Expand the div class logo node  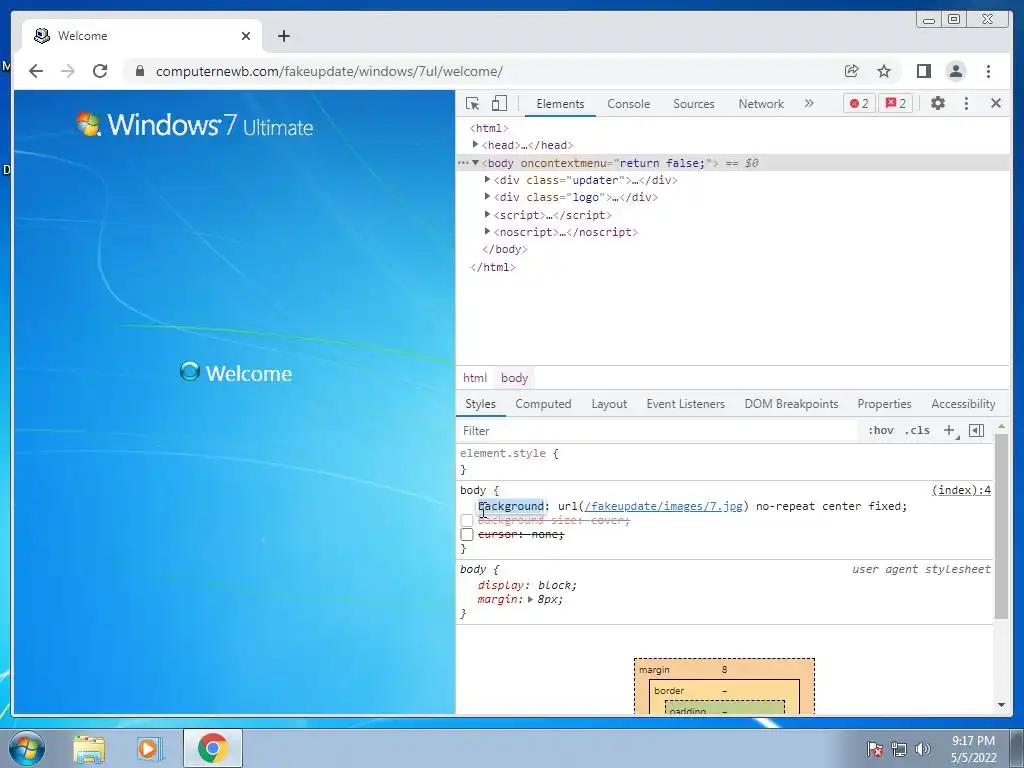tap(487, 196)
